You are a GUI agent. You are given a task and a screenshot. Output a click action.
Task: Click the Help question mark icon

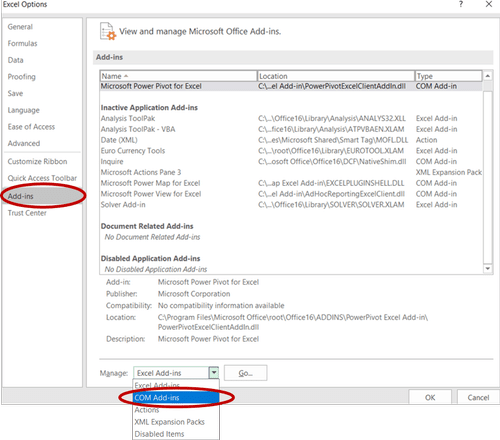pos(461,5)
